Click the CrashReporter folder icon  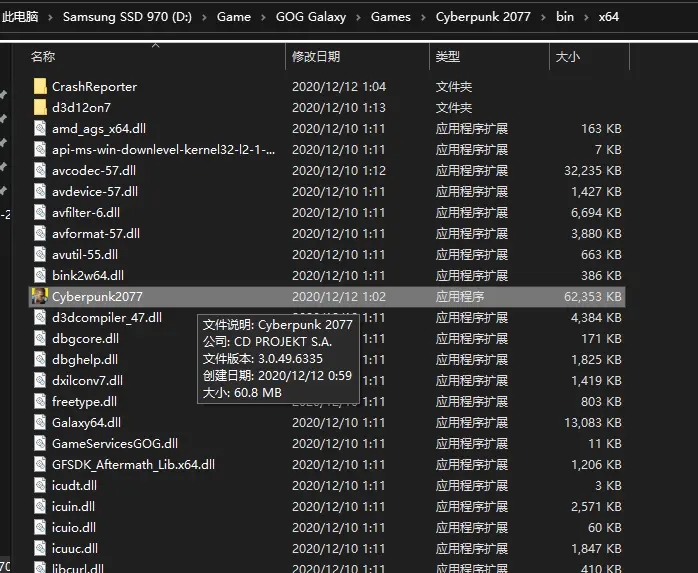point(40,86)
